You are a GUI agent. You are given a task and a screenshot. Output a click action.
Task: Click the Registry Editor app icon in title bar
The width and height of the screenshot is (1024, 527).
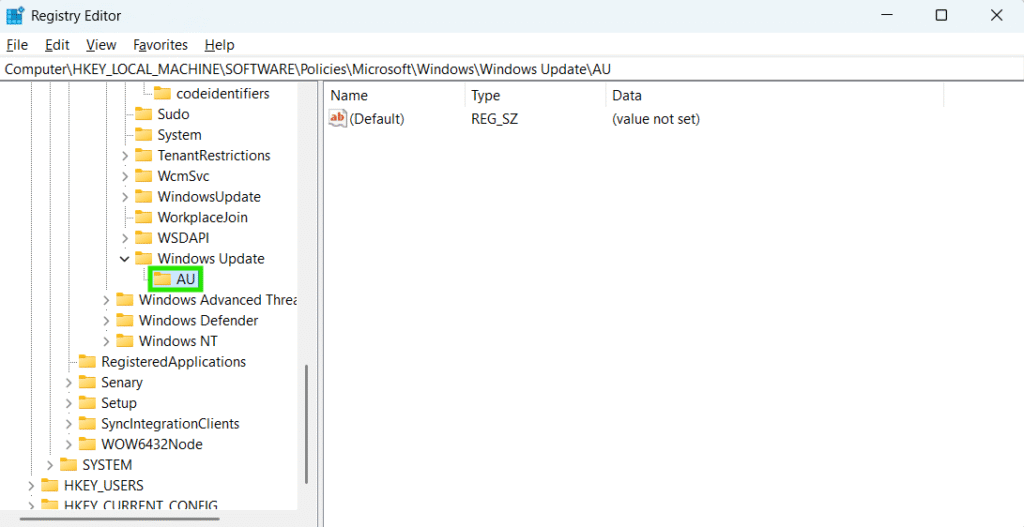(x=16, y=16)
